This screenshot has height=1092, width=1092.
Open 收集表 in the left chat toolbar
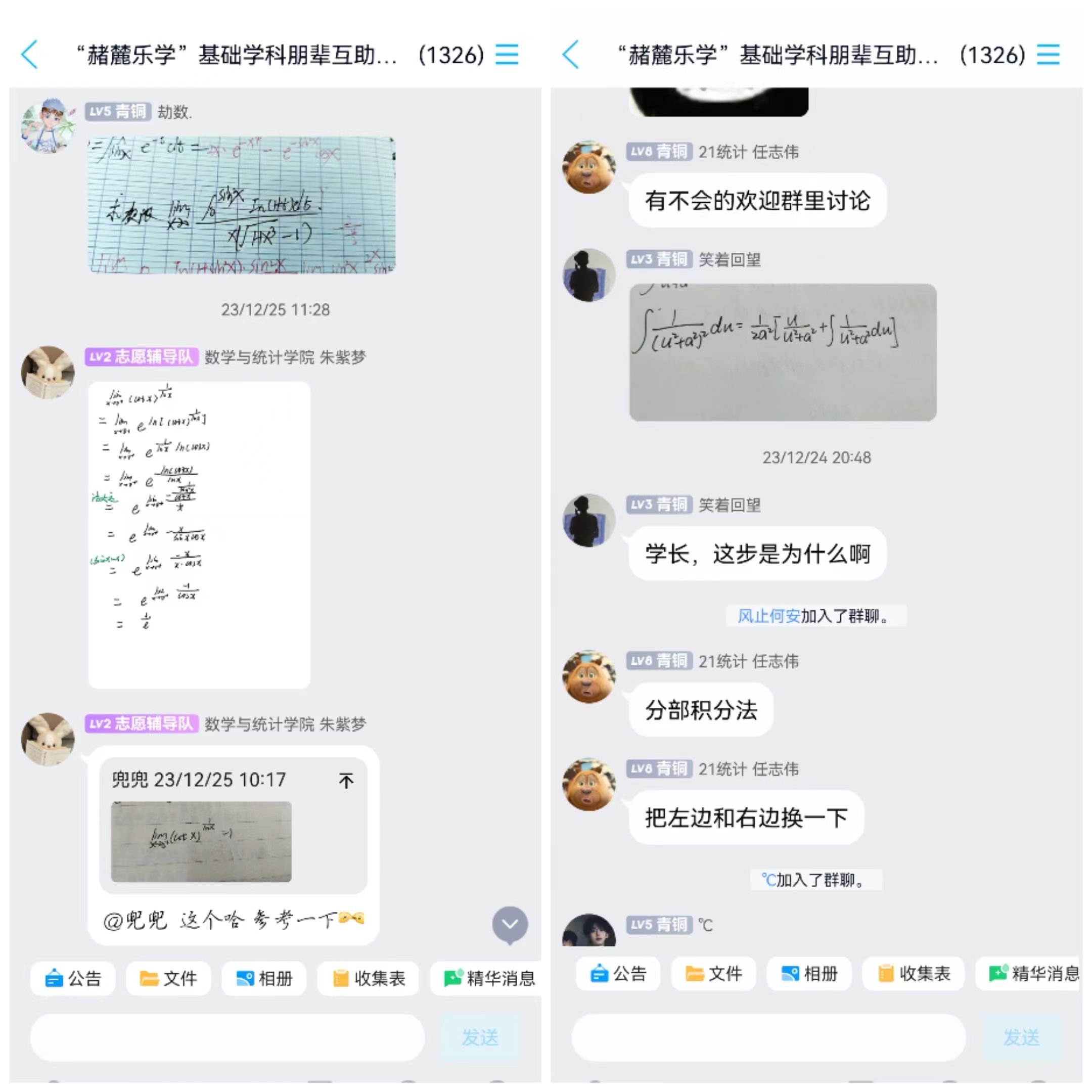(x=368, y=978)
